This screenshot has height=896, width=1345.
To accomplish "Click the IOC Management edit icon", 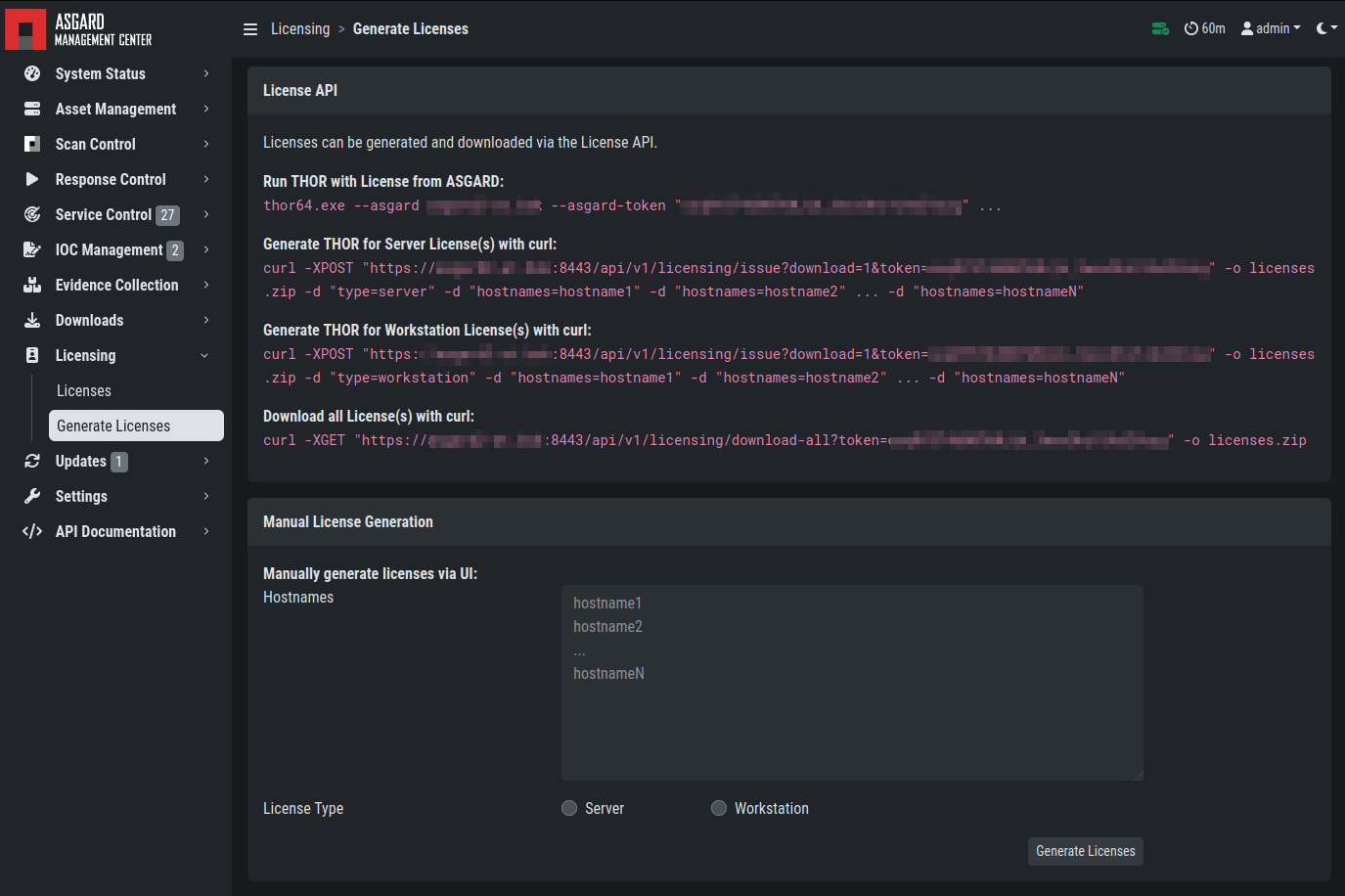I will click(32, 249).
